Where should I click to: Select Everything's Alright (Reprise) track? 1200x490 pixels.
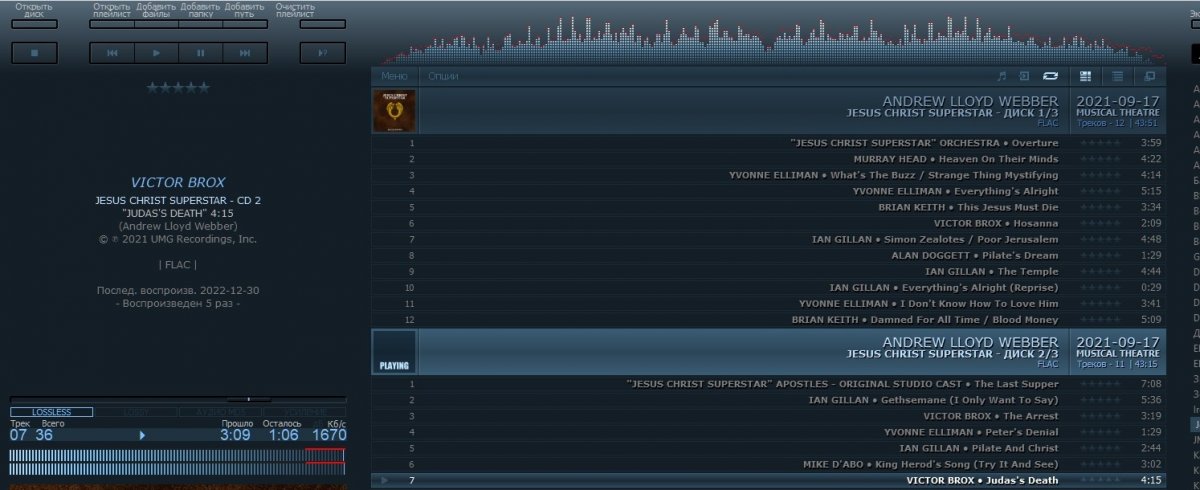[768, 287]
